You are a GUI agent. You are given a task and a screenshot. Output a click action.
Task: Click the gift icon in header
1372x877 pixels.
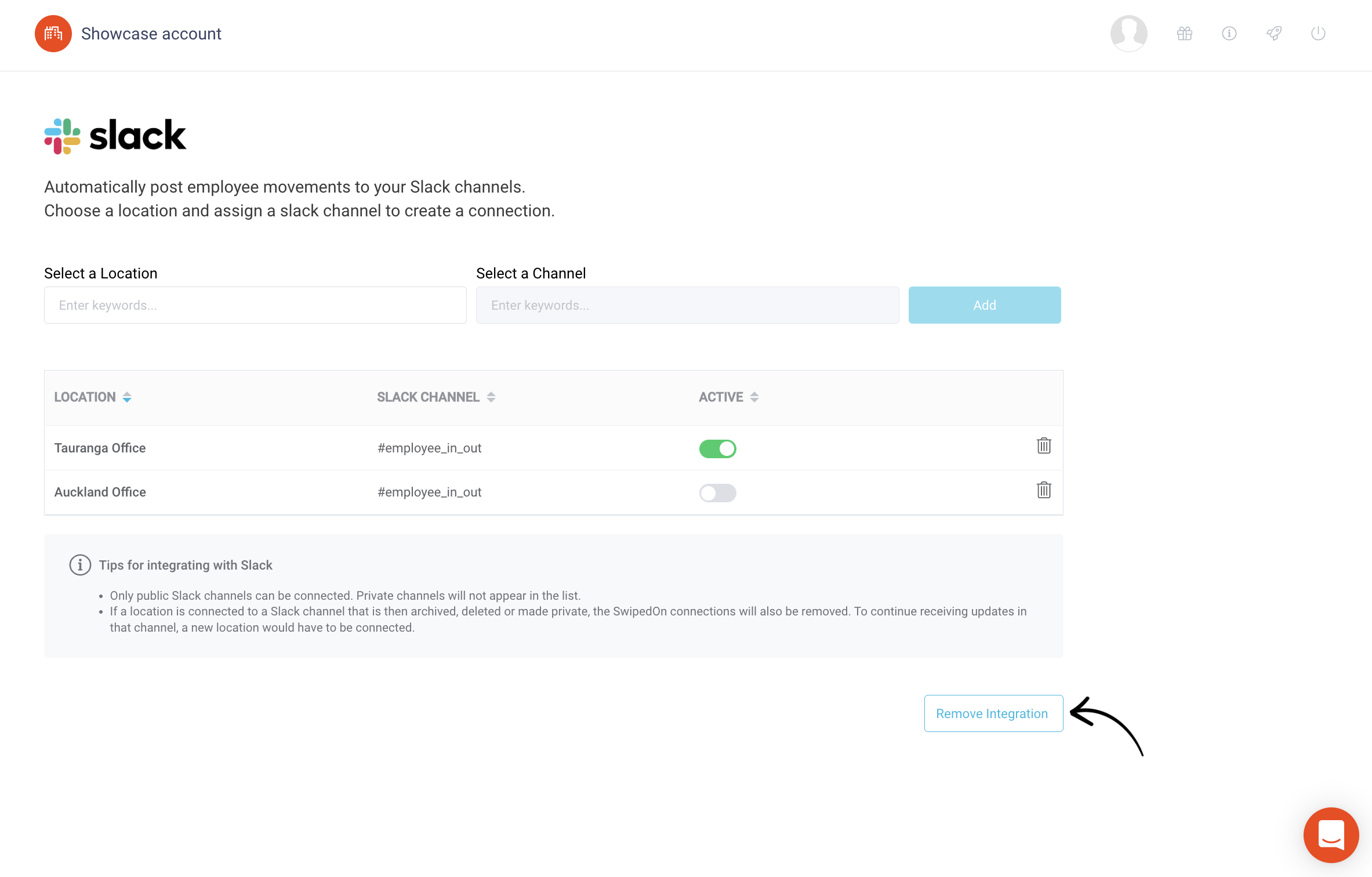(1185, 34)
